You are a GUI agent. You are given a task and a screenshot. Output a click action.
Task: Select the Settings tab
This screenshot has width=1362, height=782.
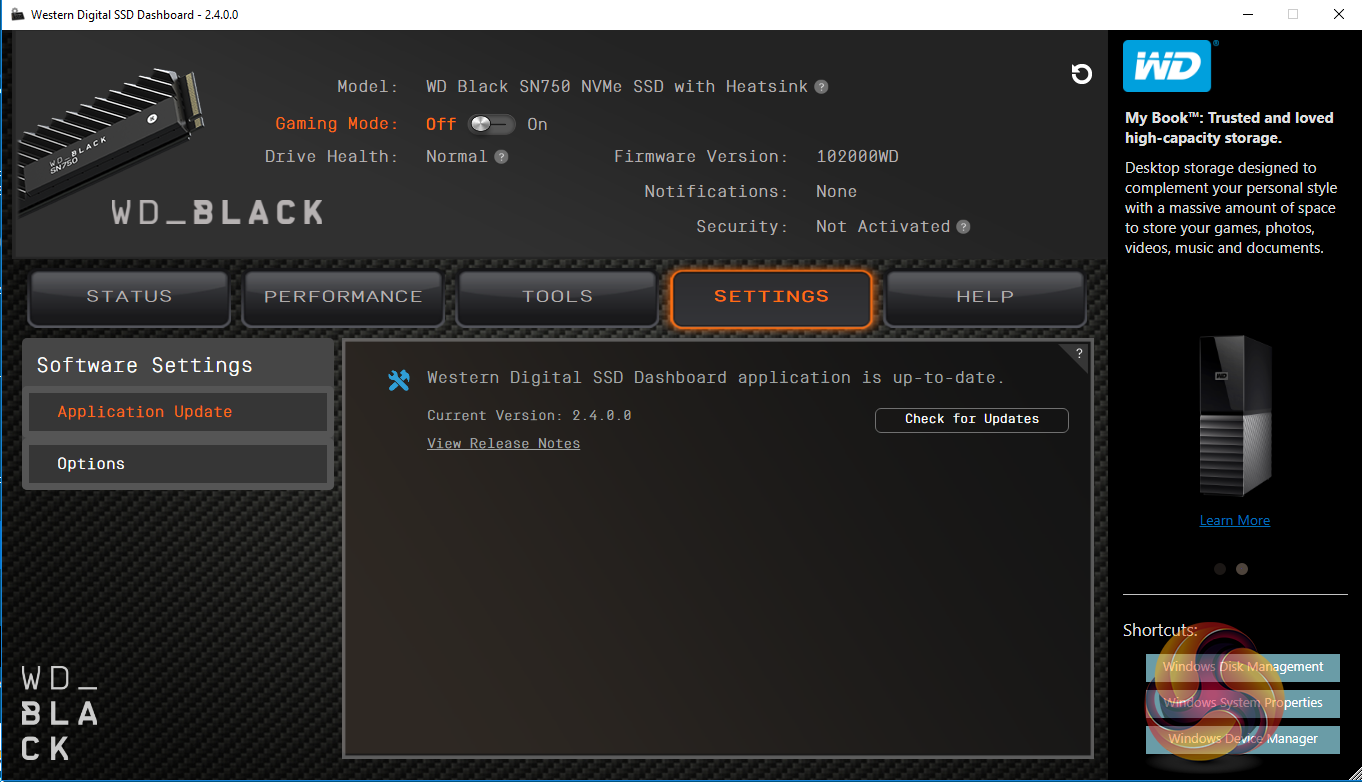[x=771, y=298]
